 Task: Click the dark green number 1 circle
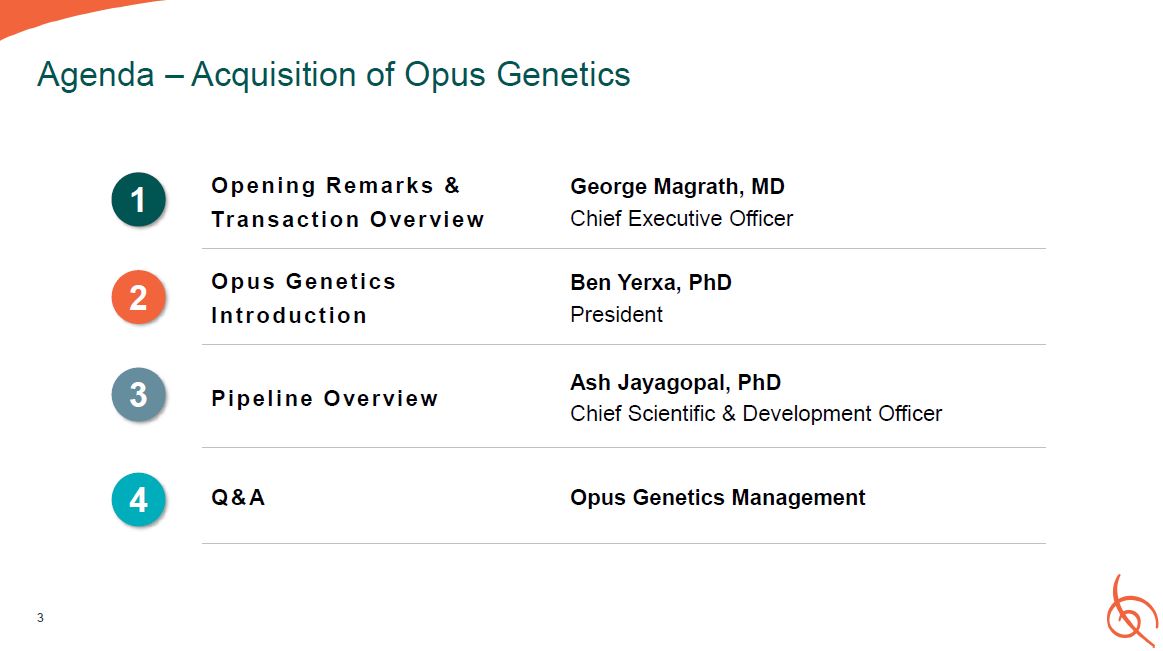point(138,200)
